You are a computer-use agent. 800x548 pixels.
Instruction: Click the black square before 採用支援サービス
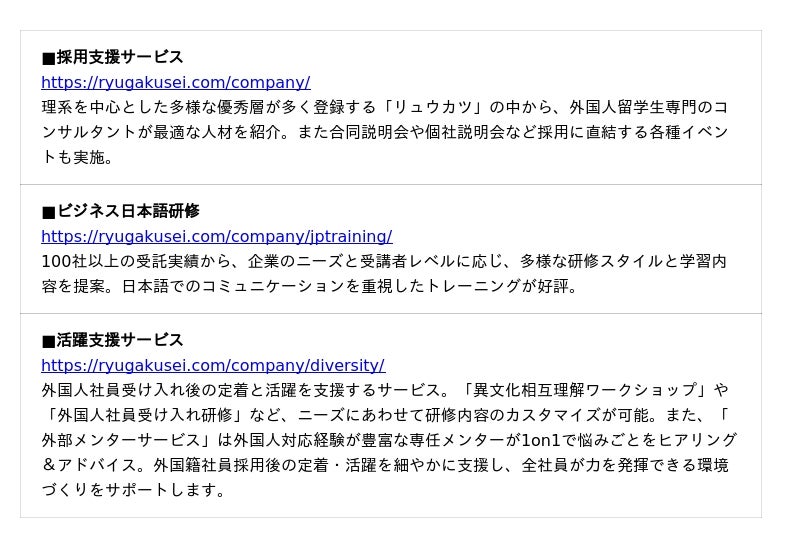point(48,58)
